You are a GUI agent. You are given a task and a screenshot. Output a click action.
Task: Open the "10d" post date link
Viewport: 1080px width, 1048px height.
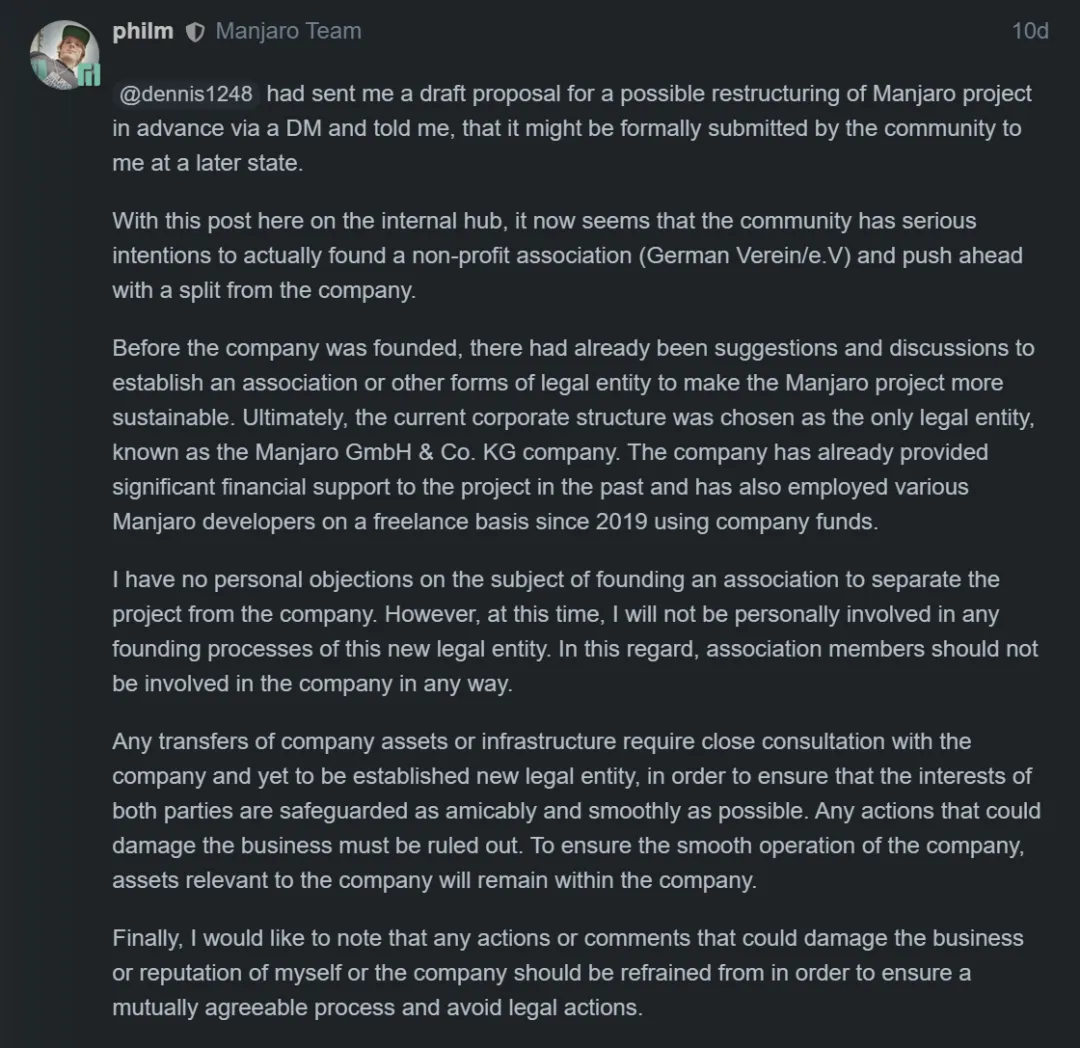coord(1029,31)
